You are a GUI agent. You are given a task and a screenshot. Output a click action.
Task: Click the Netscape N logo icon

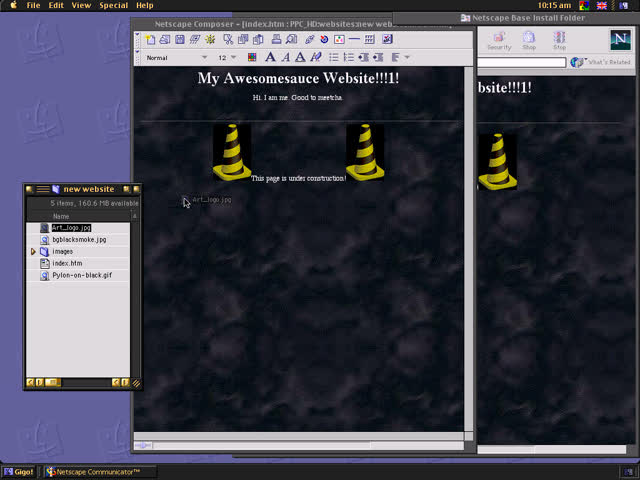(x=622, y=39)
